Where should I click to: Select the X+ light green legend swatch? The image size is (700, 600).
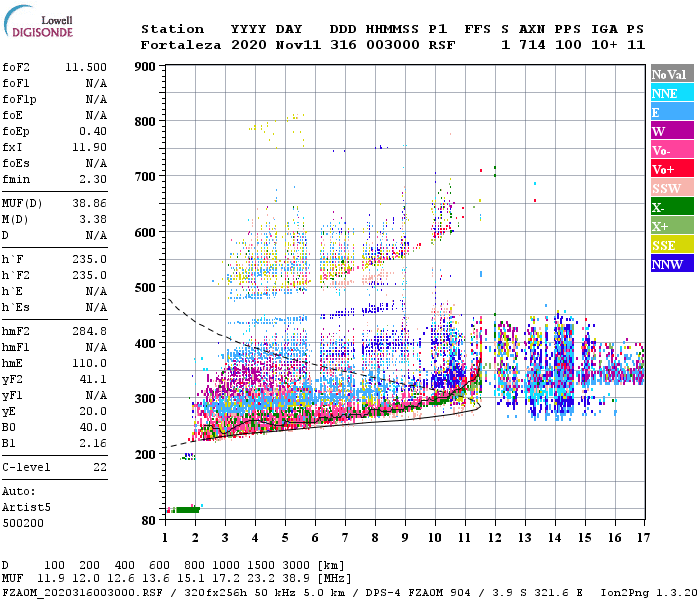coord(672,225)
